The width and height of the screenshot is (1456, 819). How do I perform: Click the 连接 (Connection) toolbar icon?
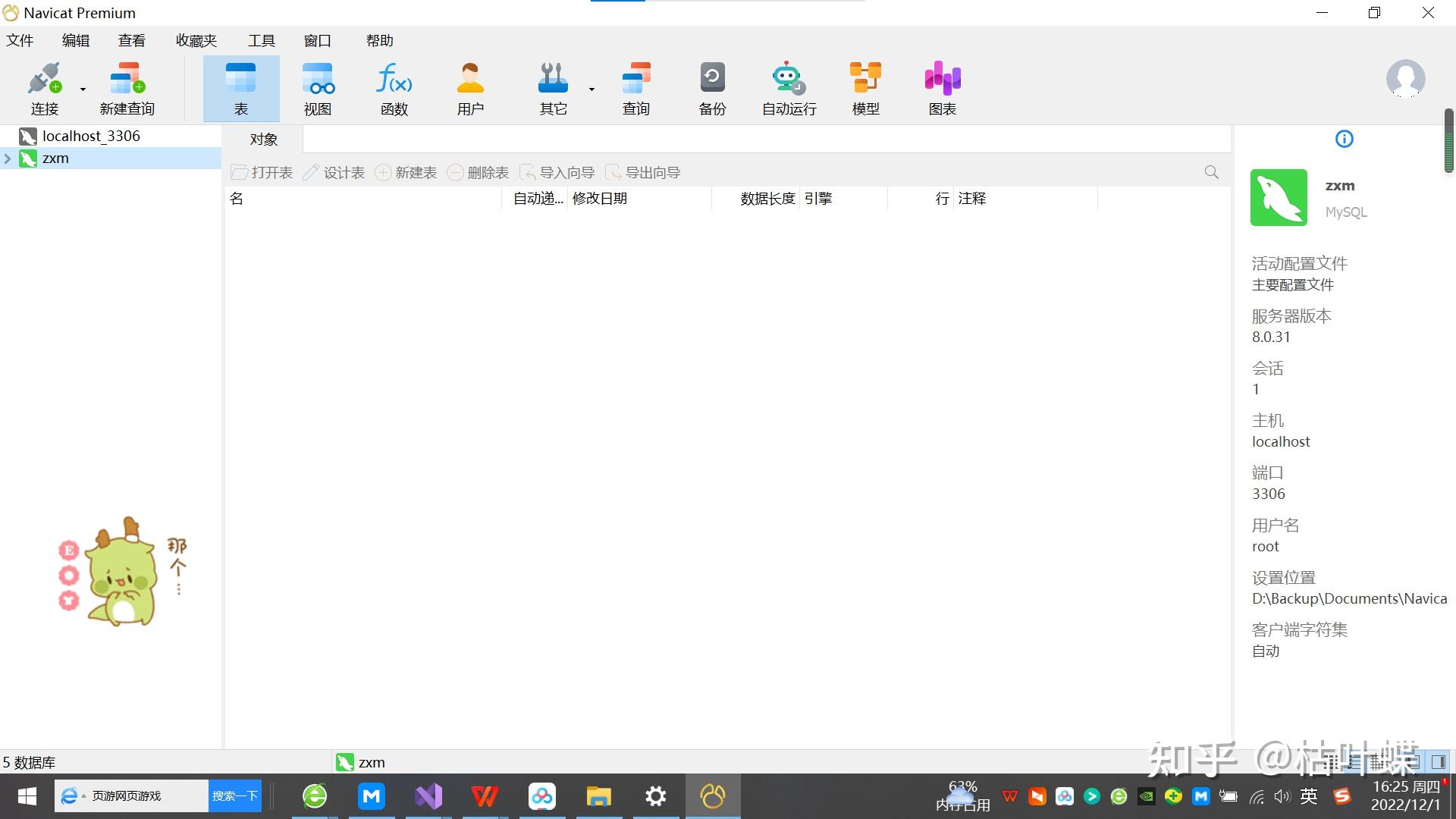click(x=44, y=89)
